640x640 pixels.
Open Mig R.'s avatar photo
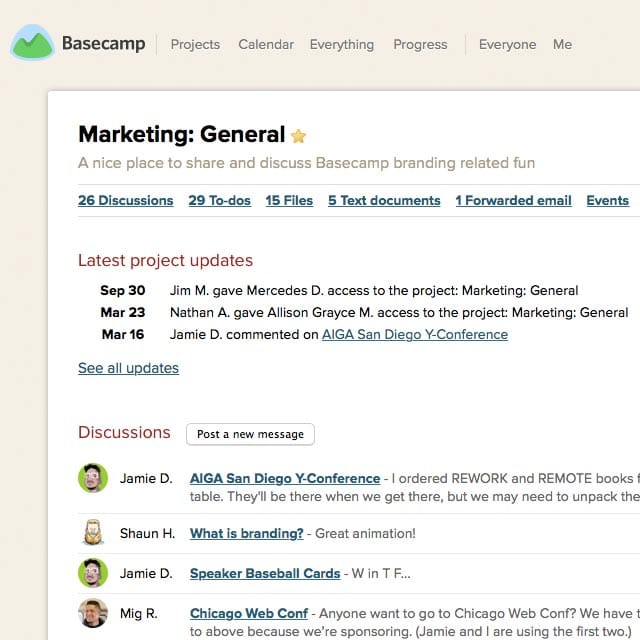click(93, 613)
